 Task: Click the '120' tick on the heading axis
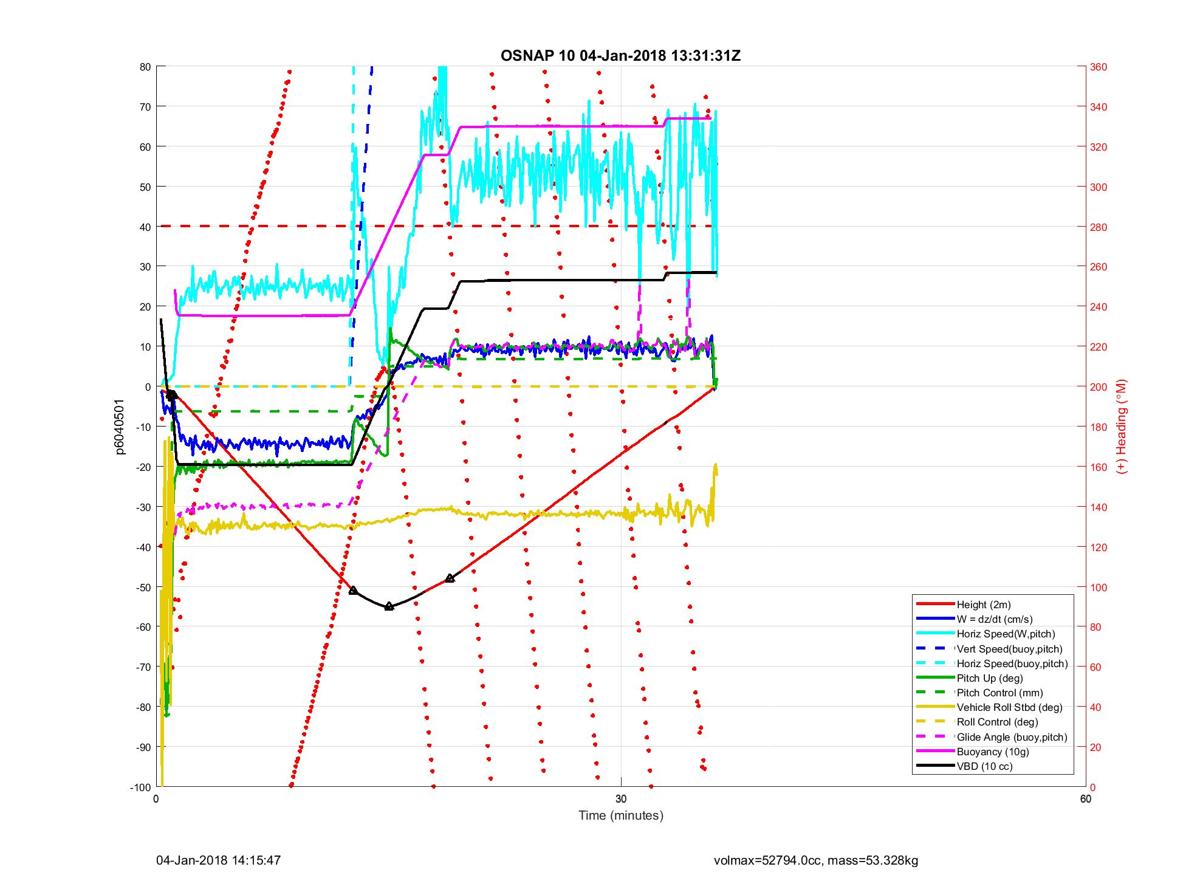tap(1100, 547)
